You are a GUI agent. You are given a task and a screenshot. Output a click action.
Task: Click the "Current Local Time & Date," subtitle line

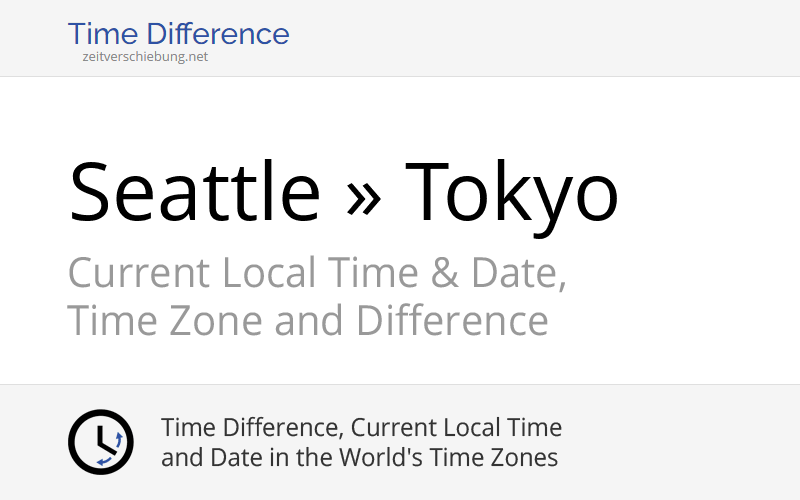(317, 273)
